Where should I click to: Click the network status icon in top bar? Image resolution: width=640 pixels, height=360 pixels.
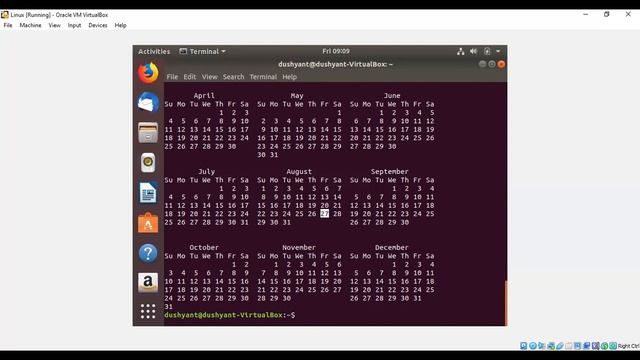coord(460,51)
